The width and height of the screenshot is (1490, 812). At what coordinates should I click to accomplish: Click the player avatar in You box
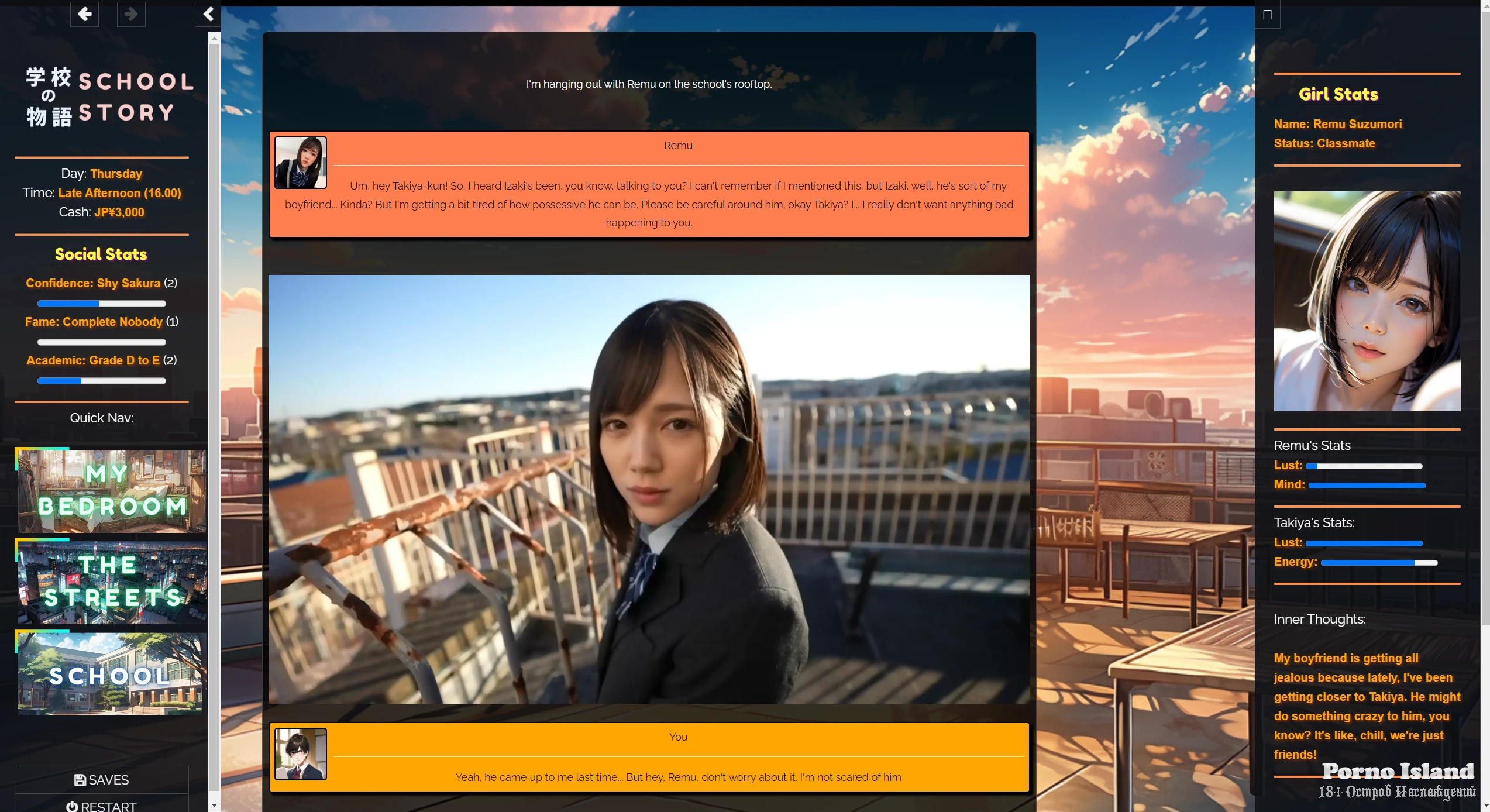pos(301,754)
